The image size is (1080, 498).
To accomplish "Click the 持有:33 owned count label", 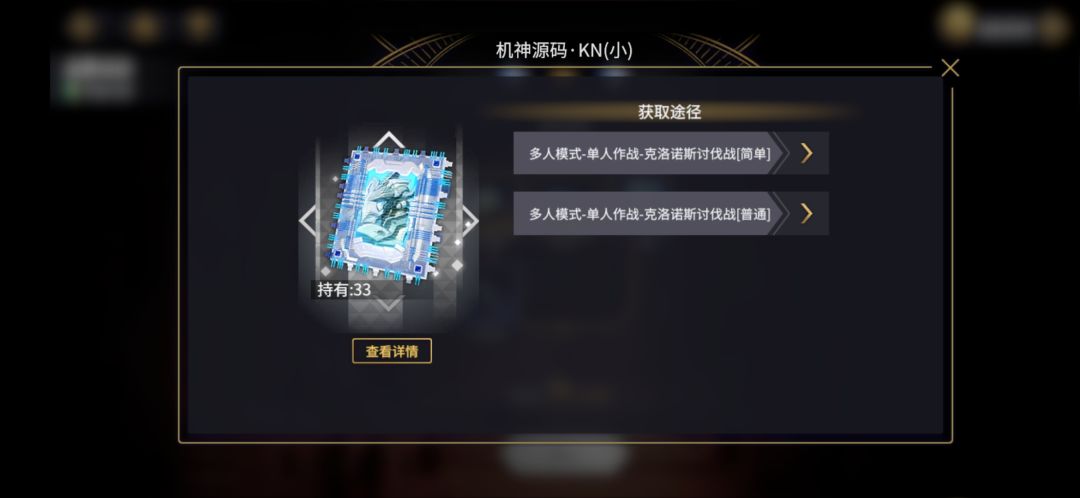I will pos(344,290).
